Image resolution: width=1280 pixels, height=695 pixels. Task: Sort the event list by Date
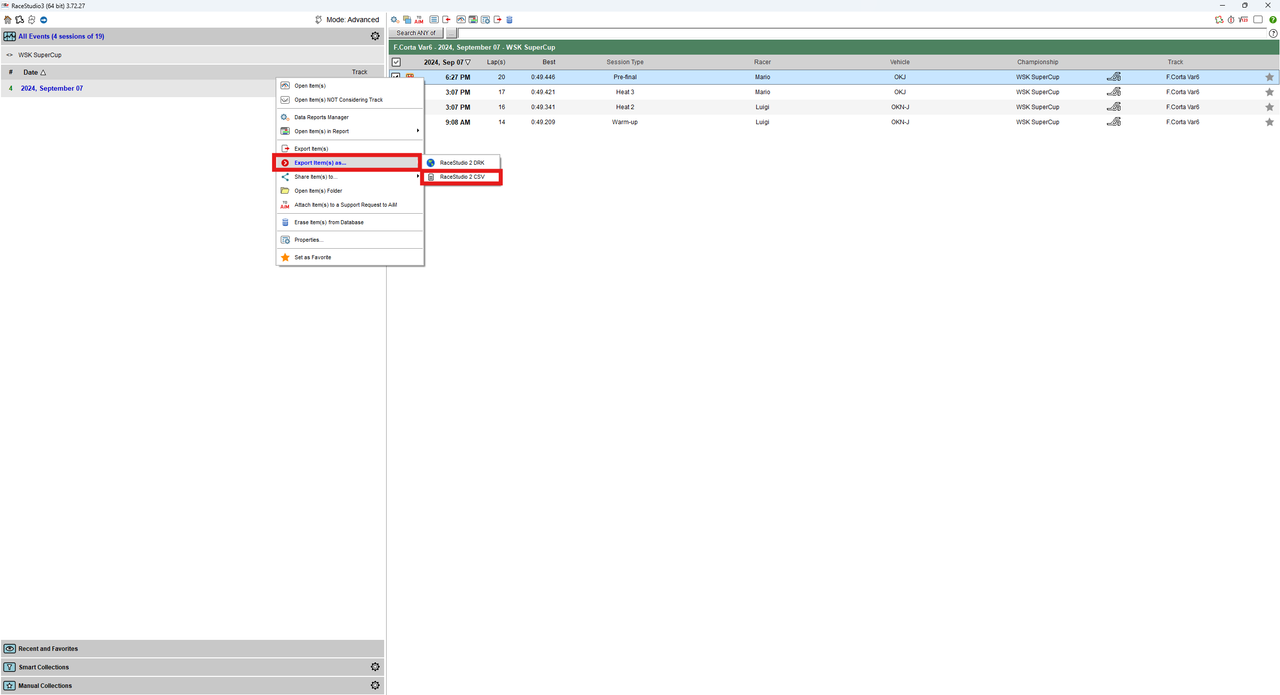(x=35, y=72)
